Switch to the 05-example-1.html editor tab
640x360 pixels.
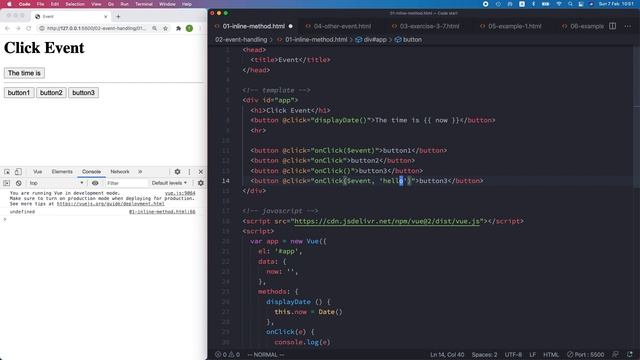click(x=514, y=26)
